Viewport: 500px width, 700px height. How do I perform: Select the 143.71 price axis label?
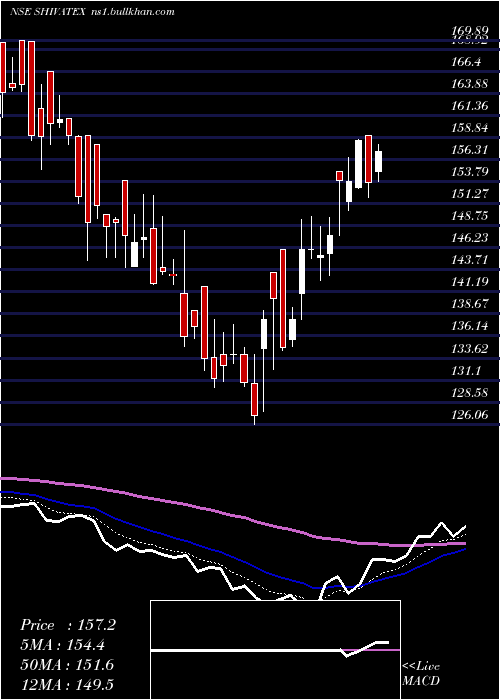(469, 260)
